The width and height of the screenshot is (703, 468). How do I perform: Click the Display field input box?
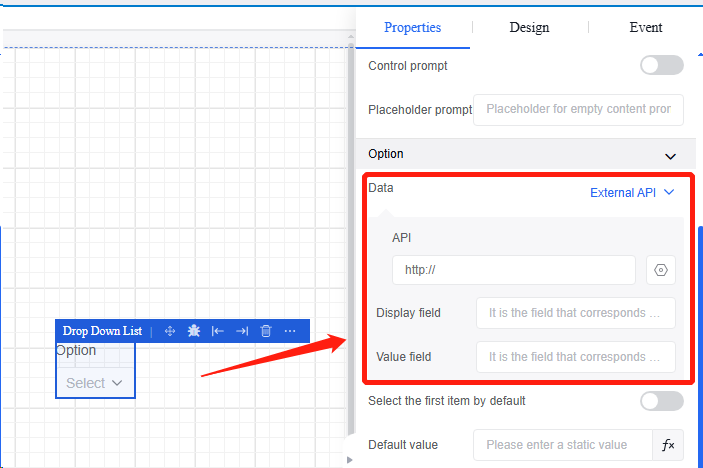[575, 313]
